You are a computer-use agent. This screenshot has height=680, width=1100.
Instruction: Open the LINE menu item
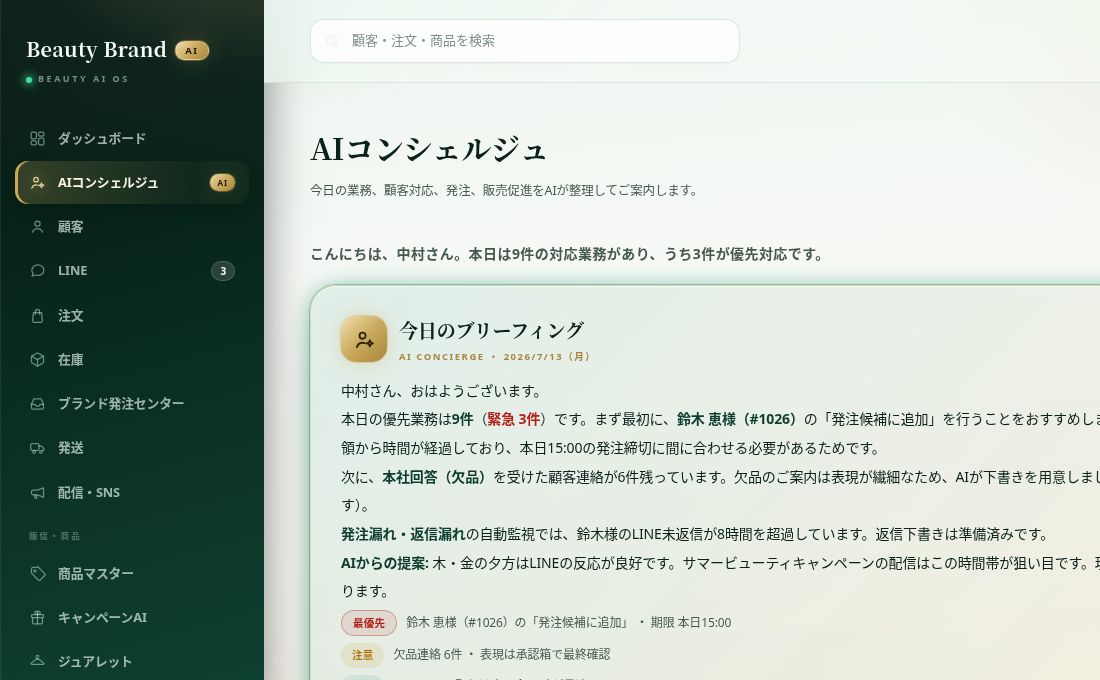(x=132, y=271)
